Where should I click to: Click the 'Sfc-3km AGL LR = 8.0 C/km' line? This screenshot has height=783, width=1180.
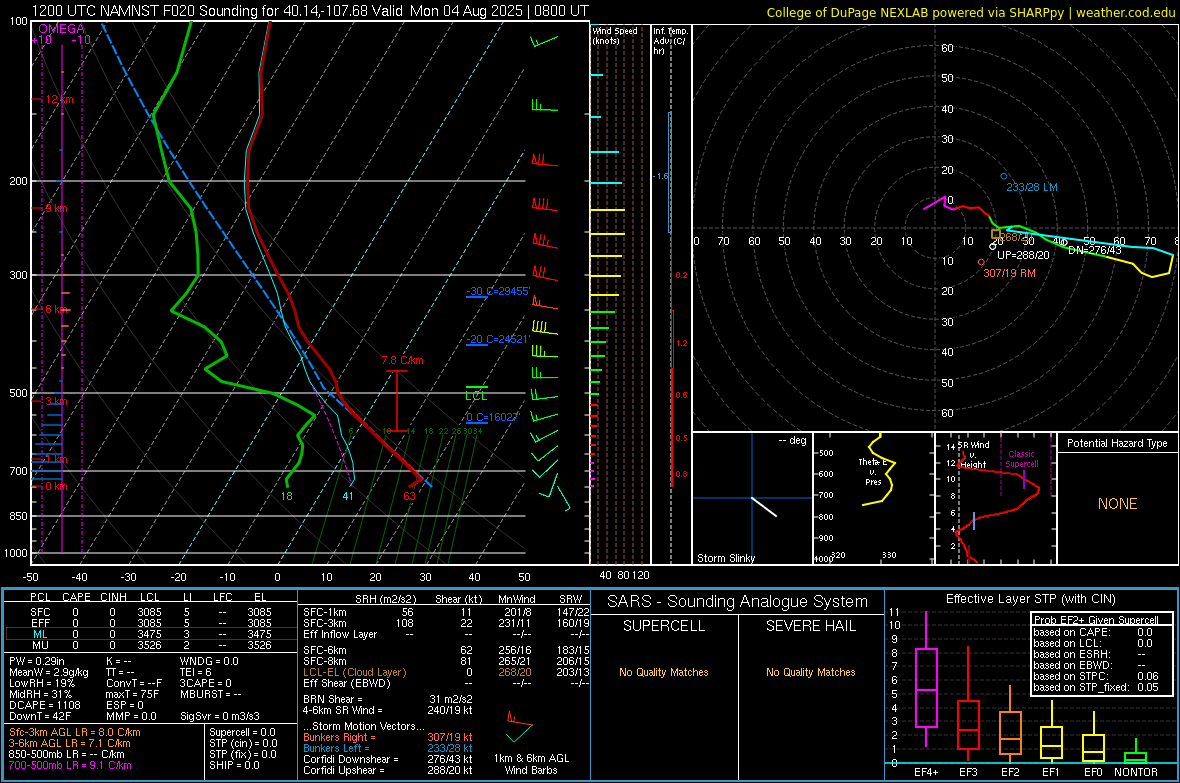pyautogui.click(x=75, y=733)
